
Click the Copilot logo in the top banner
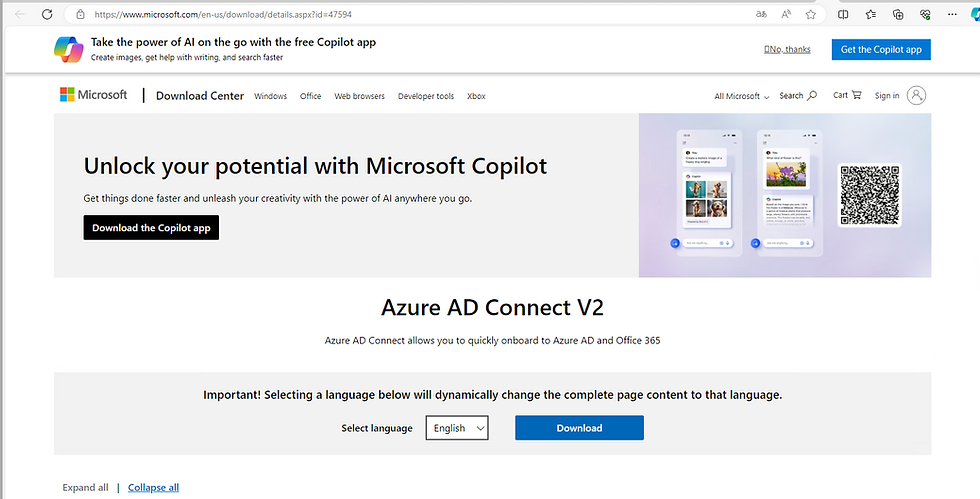[69, 49]
